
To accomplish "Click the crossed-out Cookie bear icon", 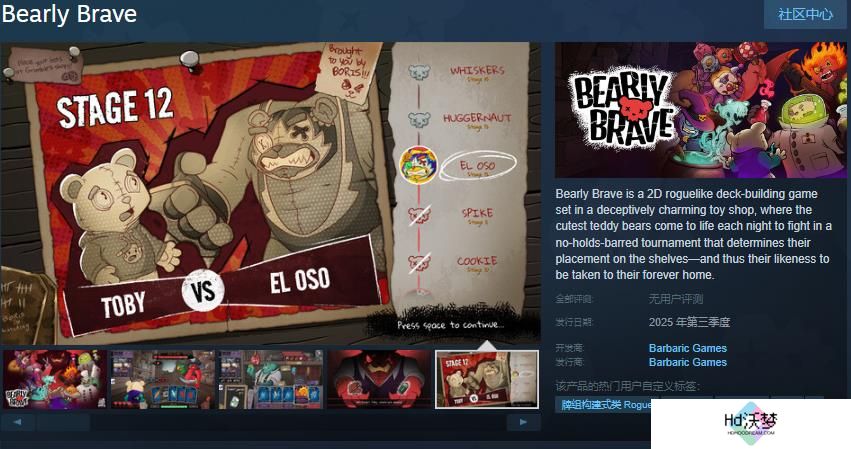I will click(x=419, y=263).
